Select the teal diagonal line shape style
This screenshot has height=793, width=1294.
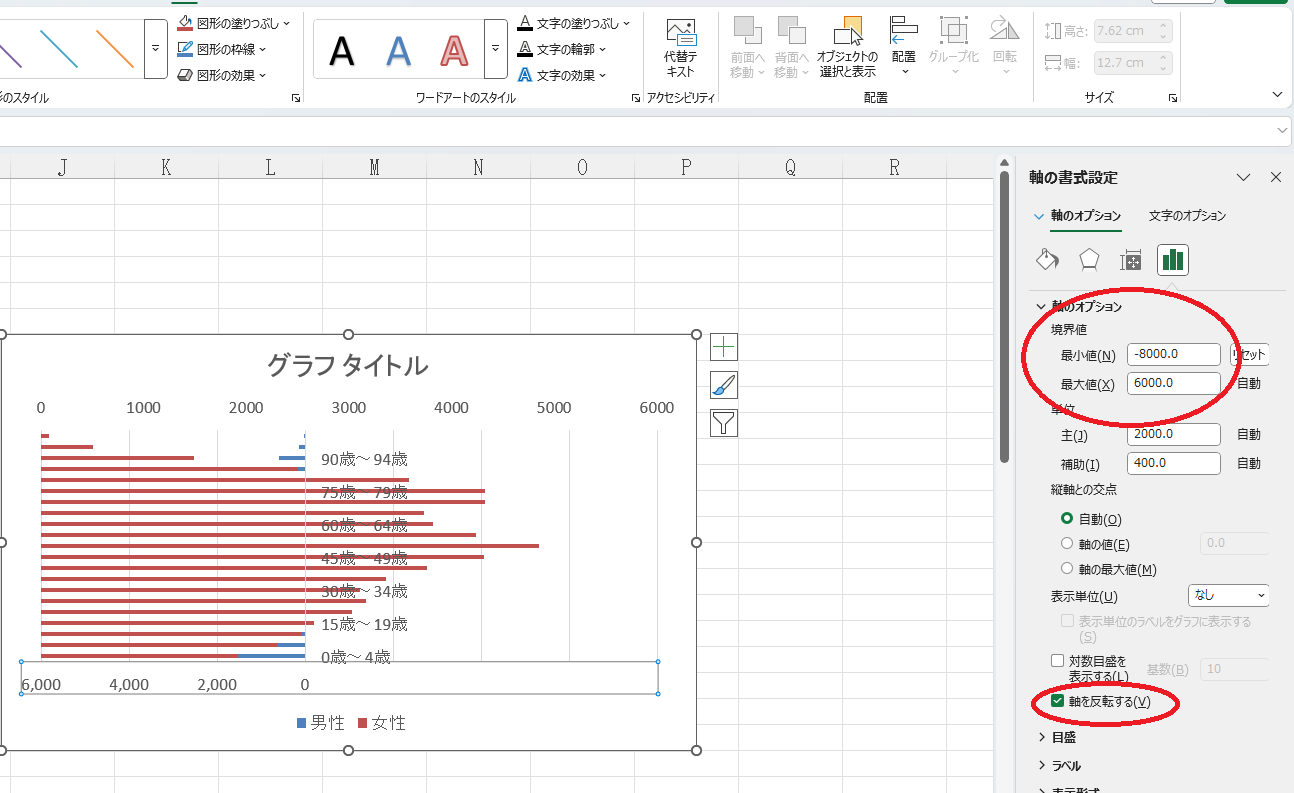pos(59,48)
